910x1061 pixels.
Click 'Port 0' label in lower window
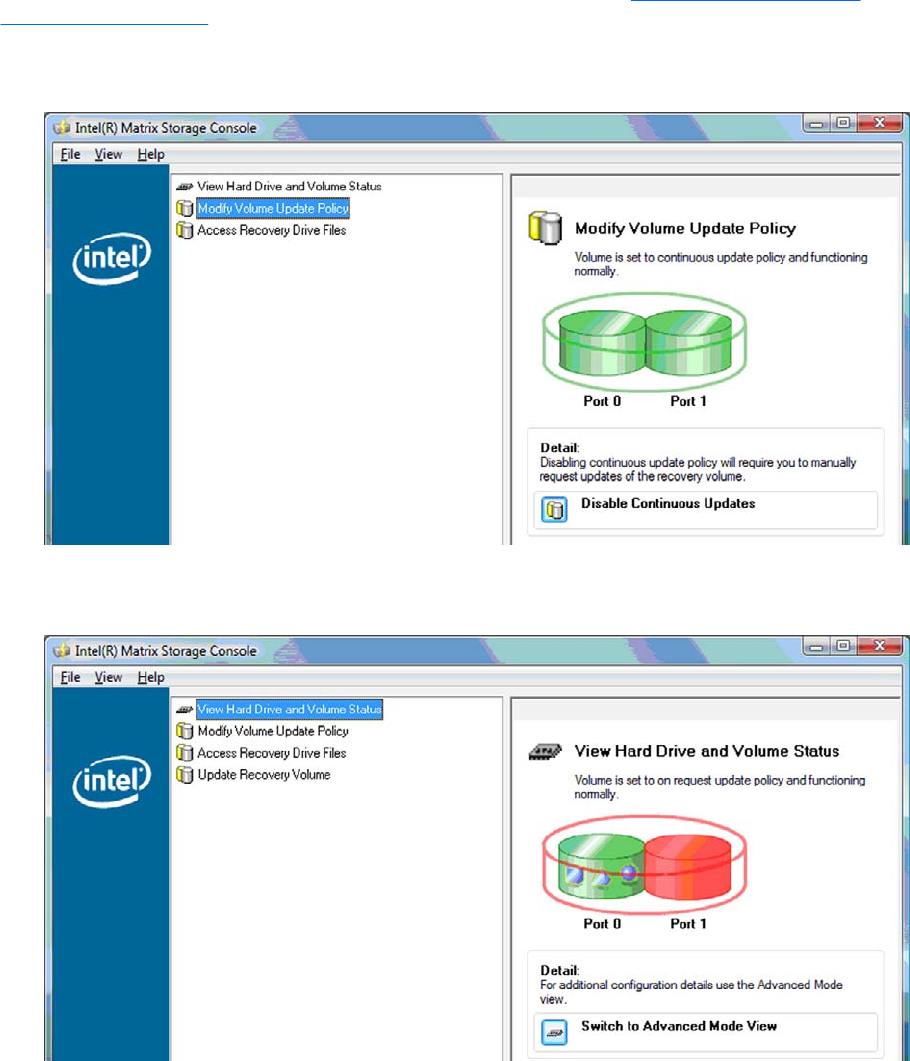(602, 924)
